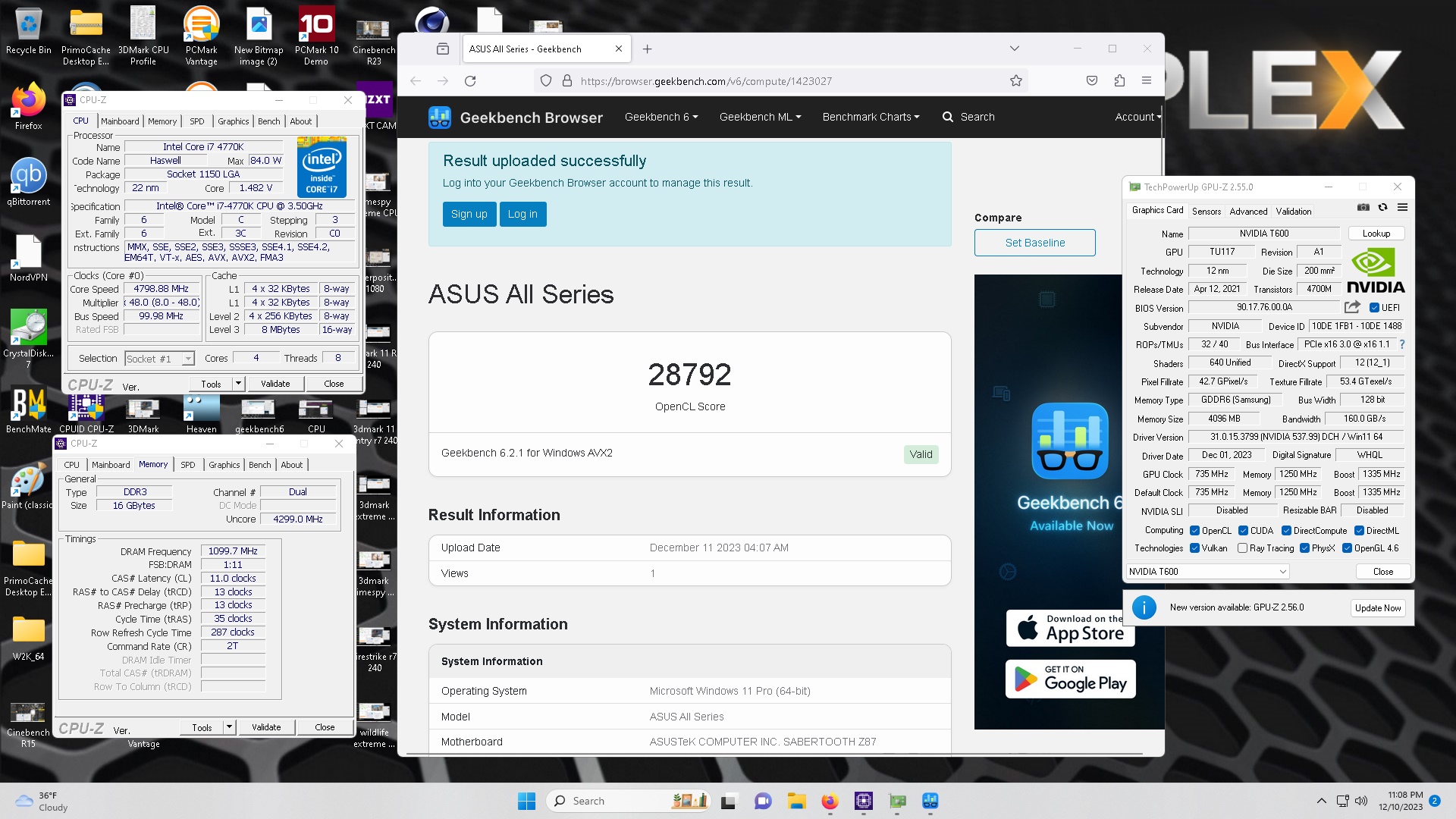Click the Save to Pocket icon
Viewport: 1456px width, 819px height.
1092,81
